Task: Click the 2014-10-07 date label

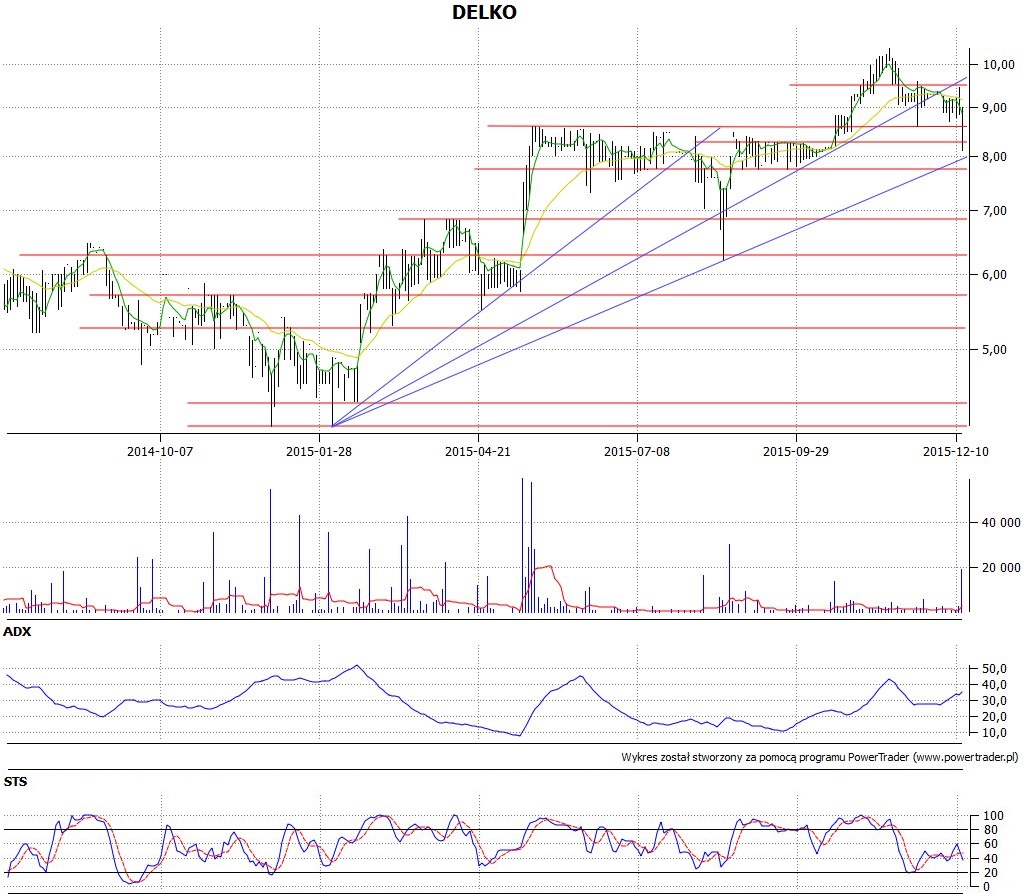Action: point(160,451)
